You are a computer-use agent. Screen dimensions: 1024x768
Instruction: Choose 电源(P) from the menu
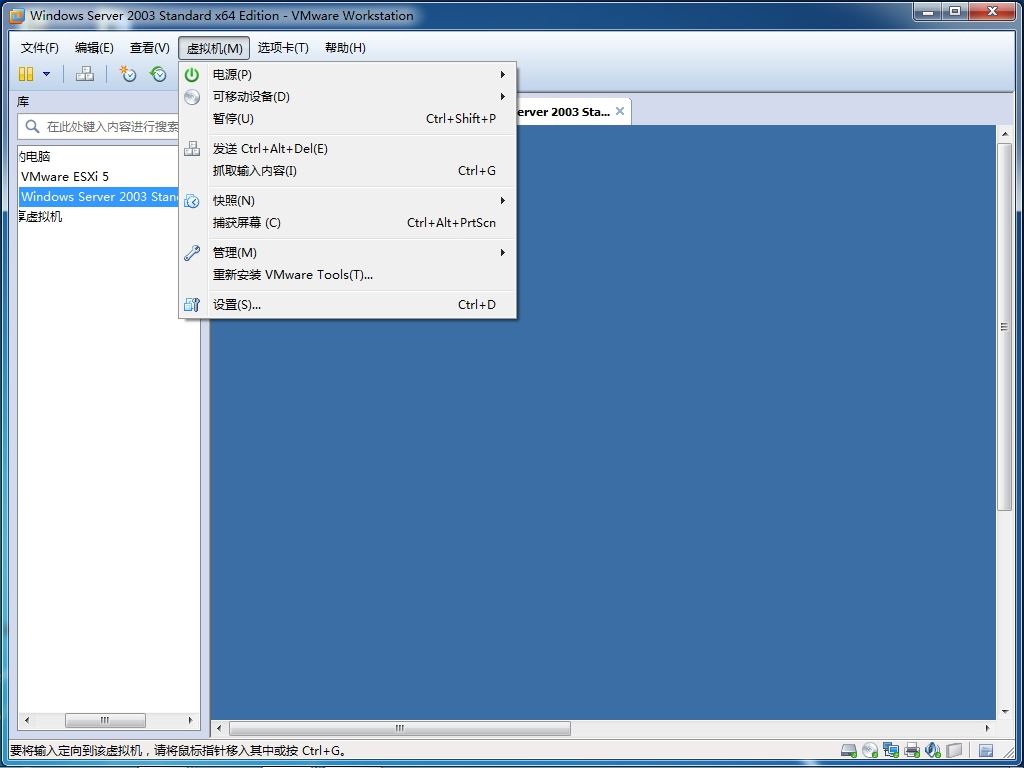pos(347,74)
